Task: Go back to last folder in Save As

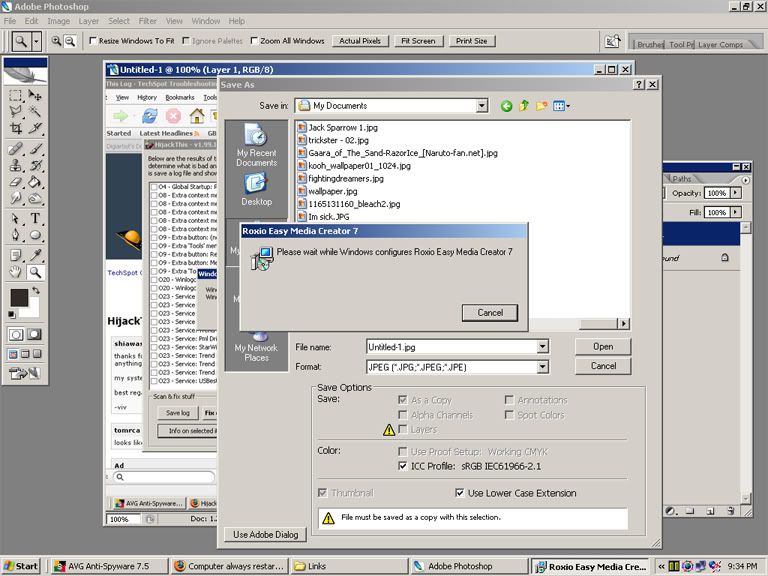Action: click(x=506, y=106)
